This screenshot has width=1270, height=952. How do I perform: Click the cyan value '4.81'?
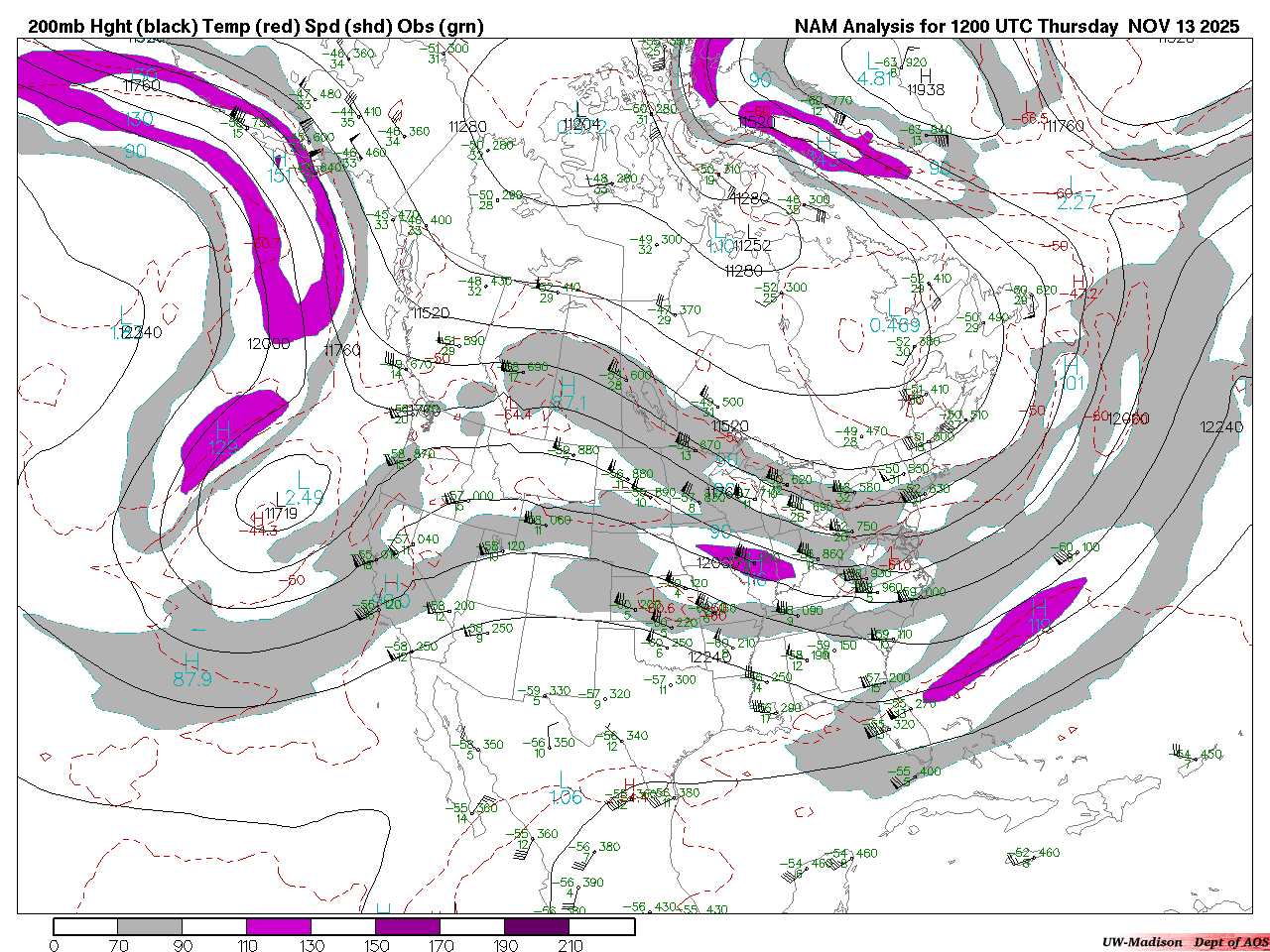(x=875, y=78)
